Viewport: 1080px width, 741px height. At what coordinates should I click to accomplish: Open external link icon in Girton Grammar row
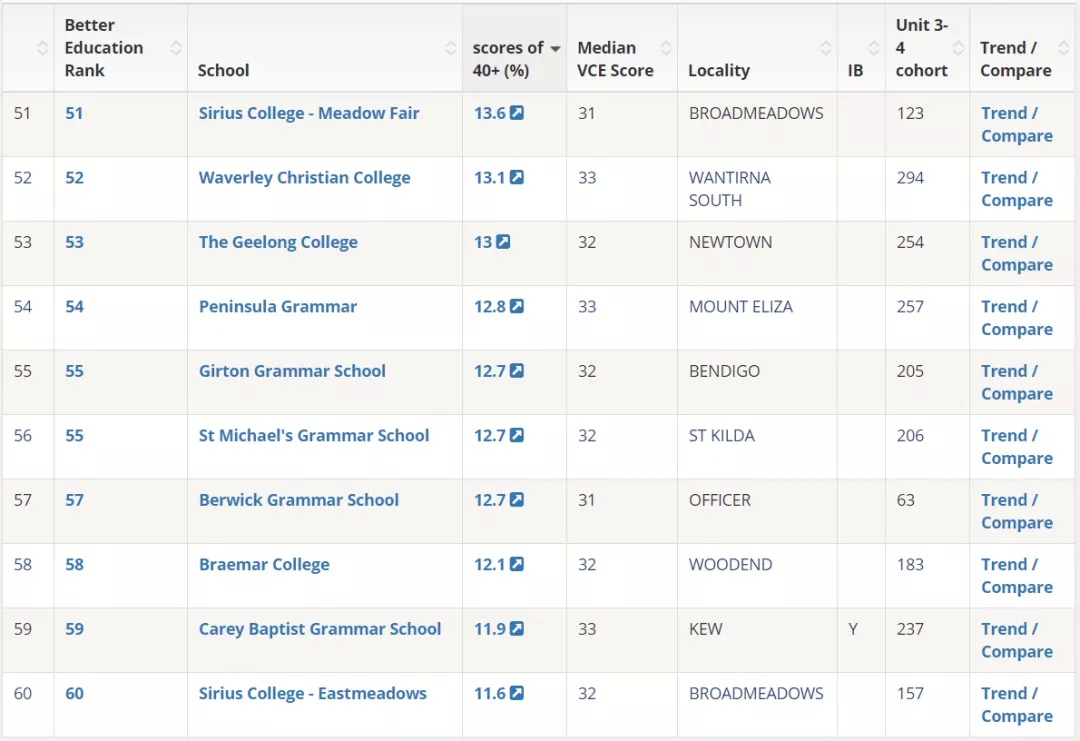pos(517,371)
